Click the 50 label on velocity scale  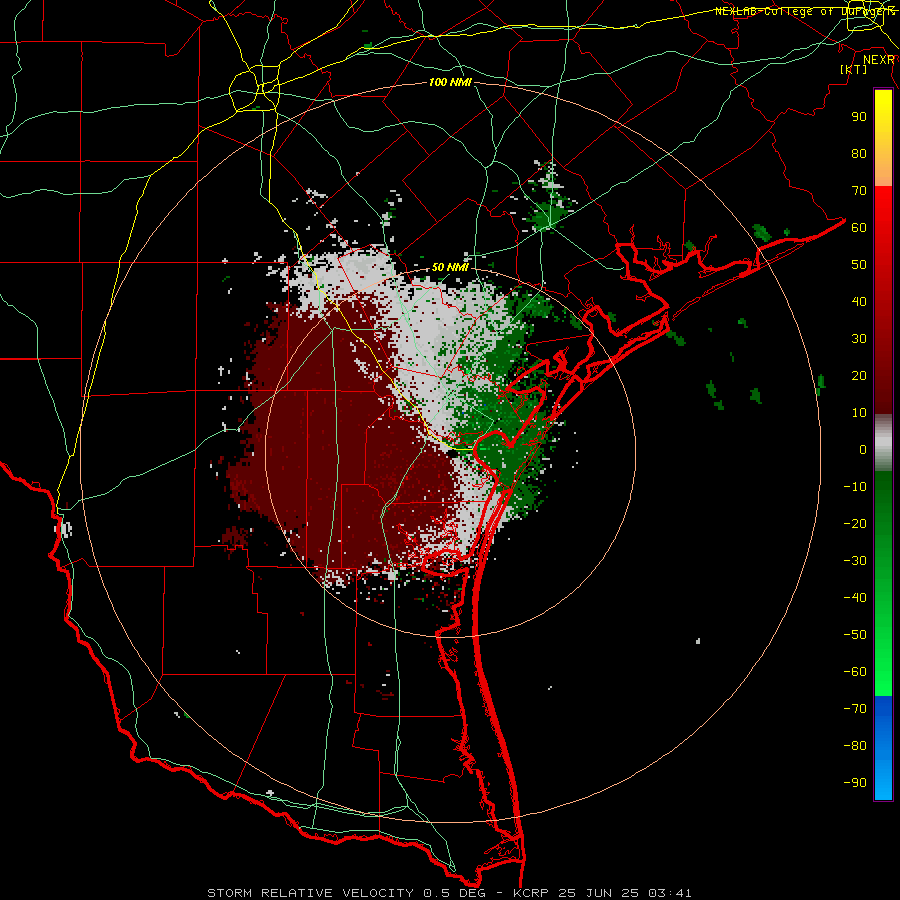pos(859,265)
